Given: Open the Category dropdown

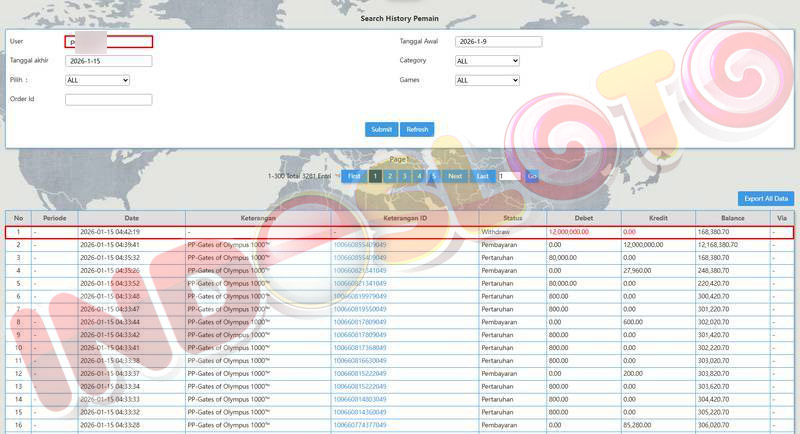Looking at the screenshot, I should tap(487, 61).
